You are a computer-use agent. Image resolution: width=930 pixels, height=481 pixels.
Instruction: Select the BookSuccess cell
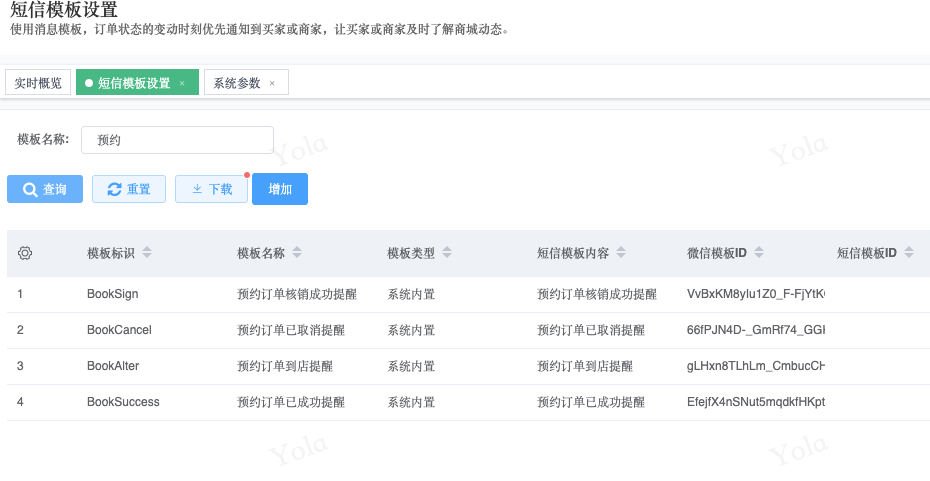[123, 402]
